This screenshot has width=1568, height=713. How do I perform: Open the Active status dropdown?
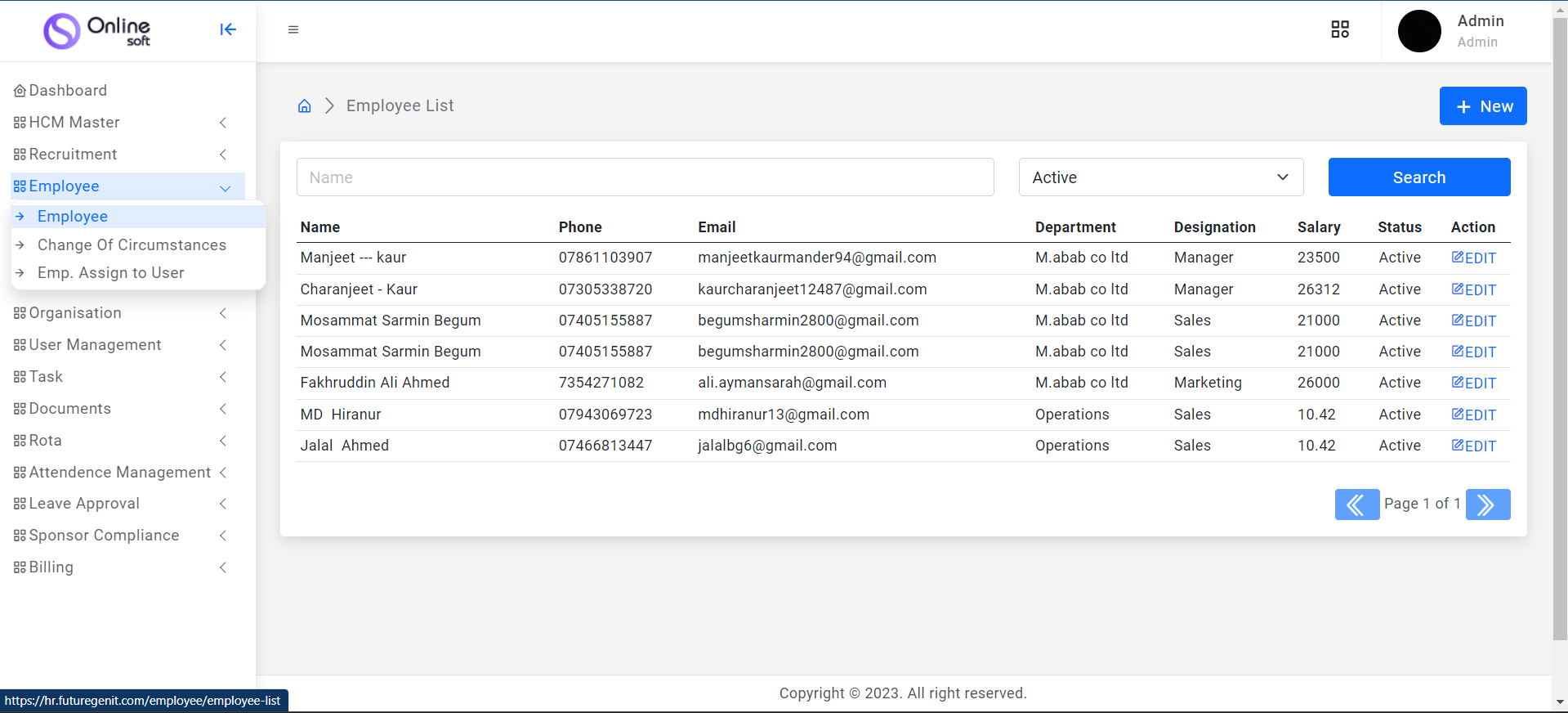pos(1160,177)
